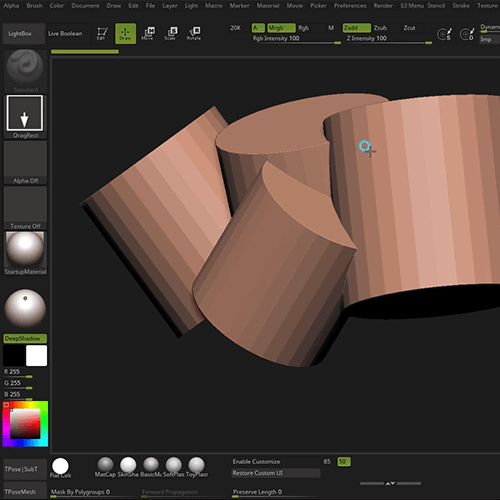
Task: Open the StartupMaterial material picker
Action: pos(25,253)
